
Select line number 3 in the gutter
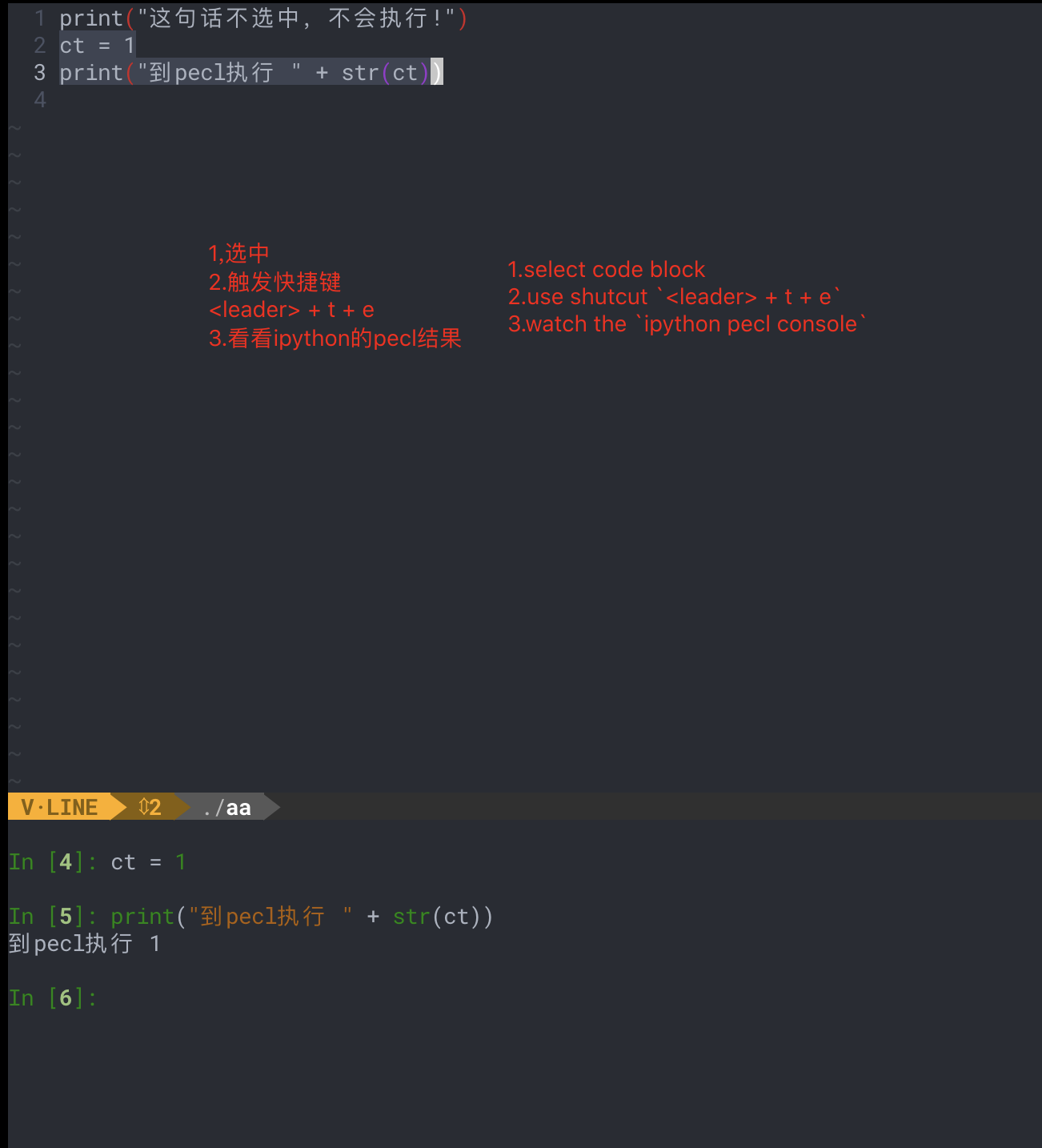[x=38, y=73]
